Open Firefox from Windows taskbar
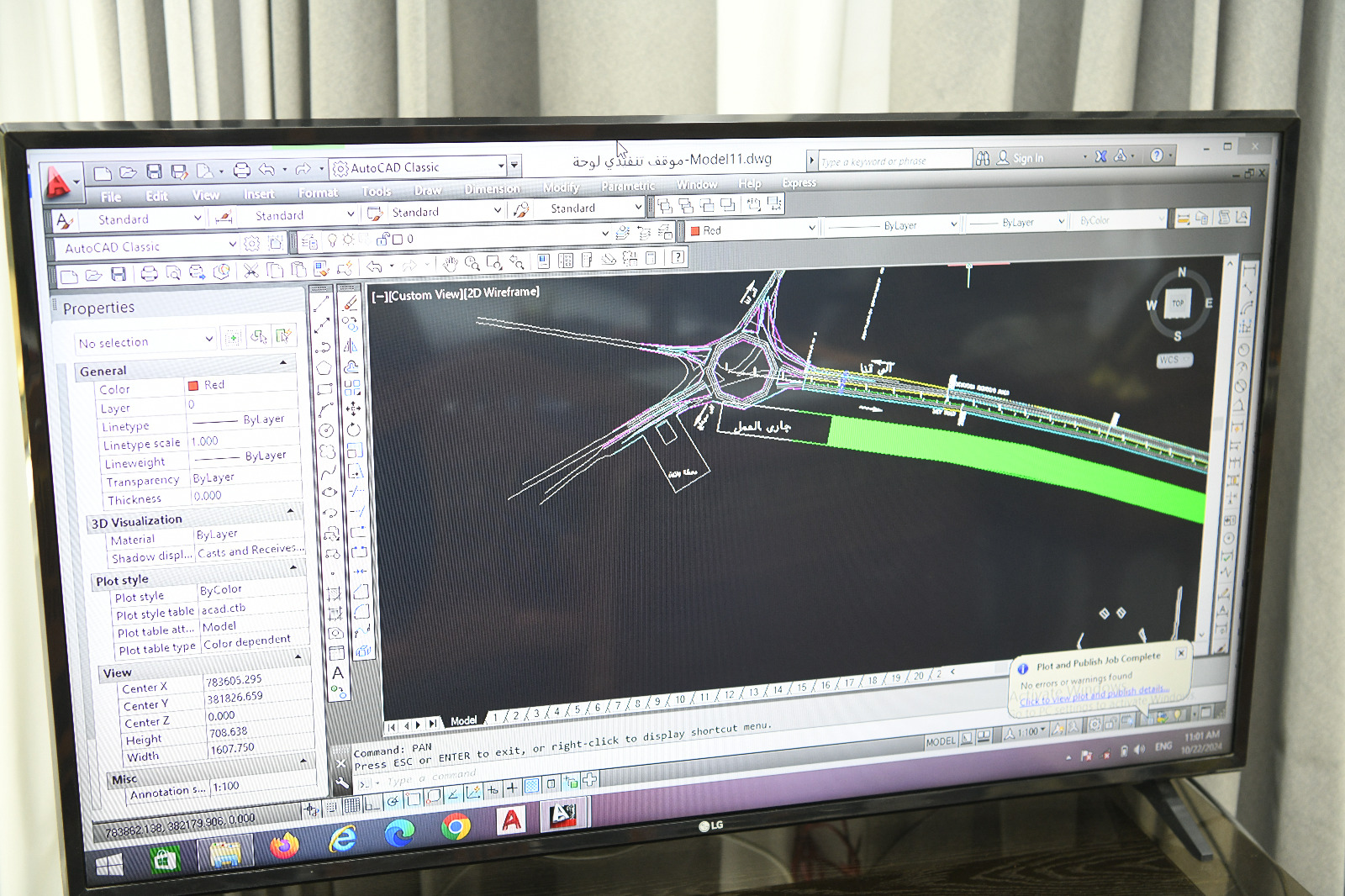This screenshot has width=1345, height=896. point(284,845)
